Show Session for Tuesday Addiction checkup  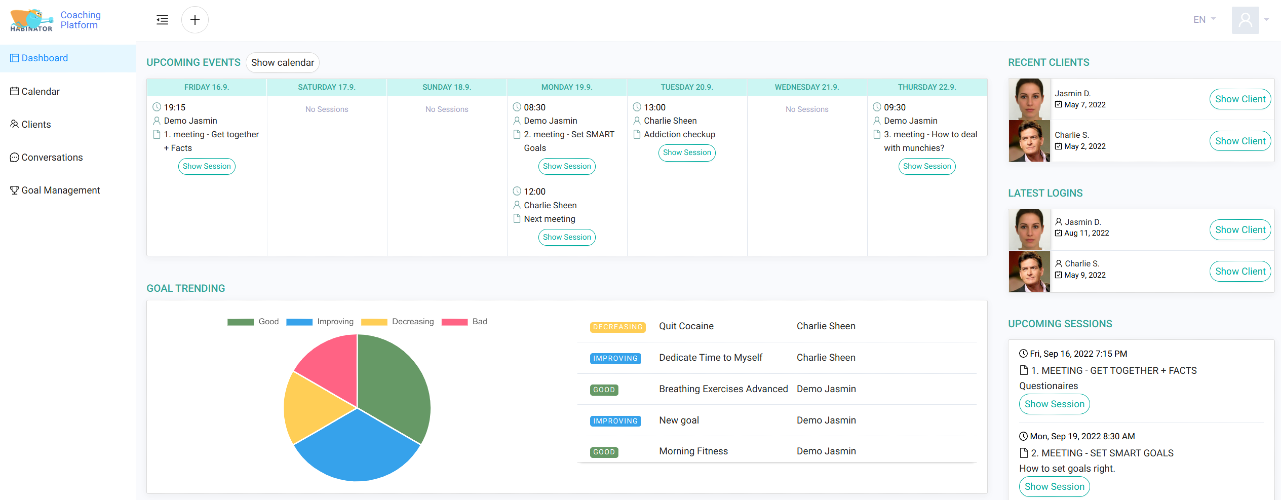687,152
